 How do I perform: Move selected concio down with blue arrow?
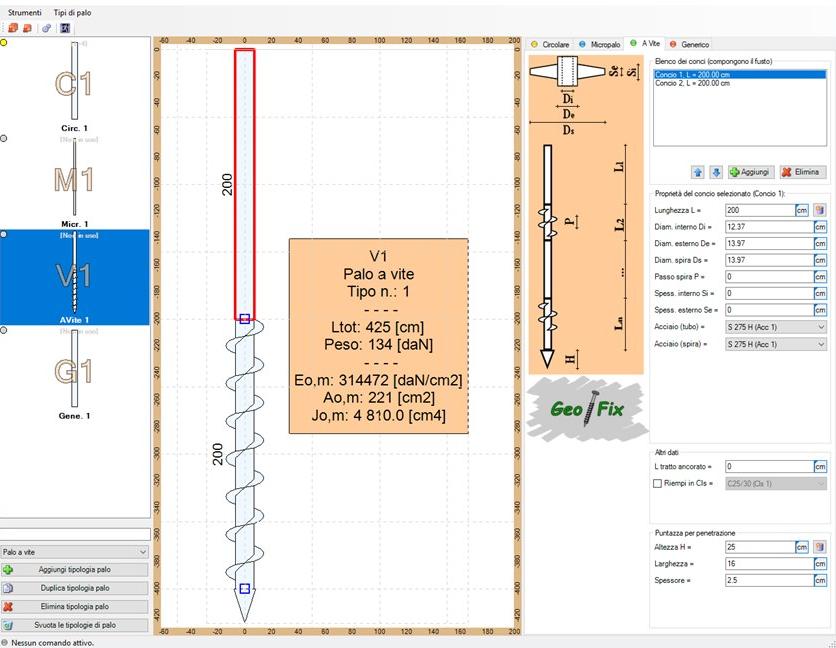[715, 172]
